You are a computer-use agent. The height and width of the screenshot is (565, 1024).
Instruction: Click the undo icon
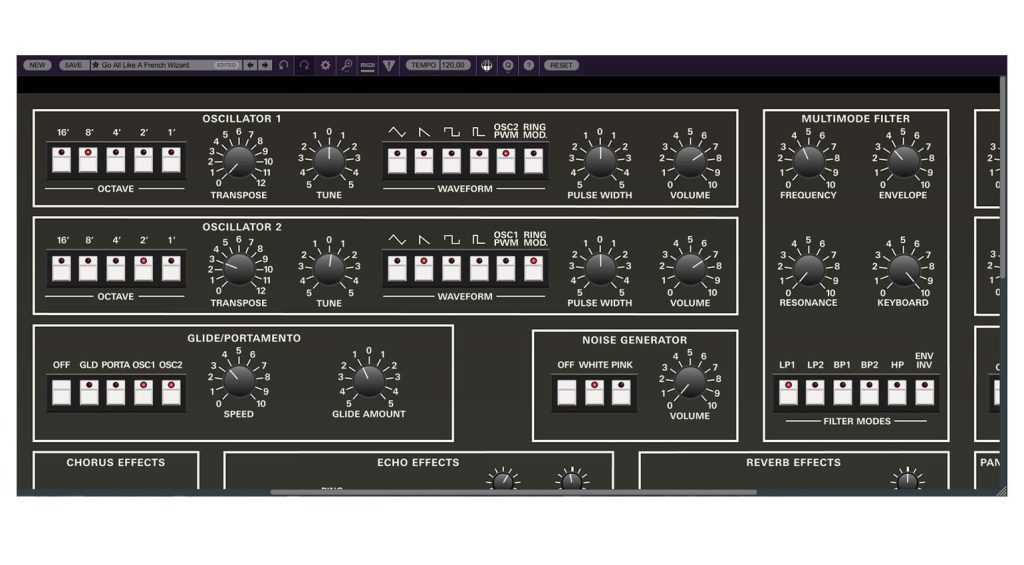[x=283, y=65]
